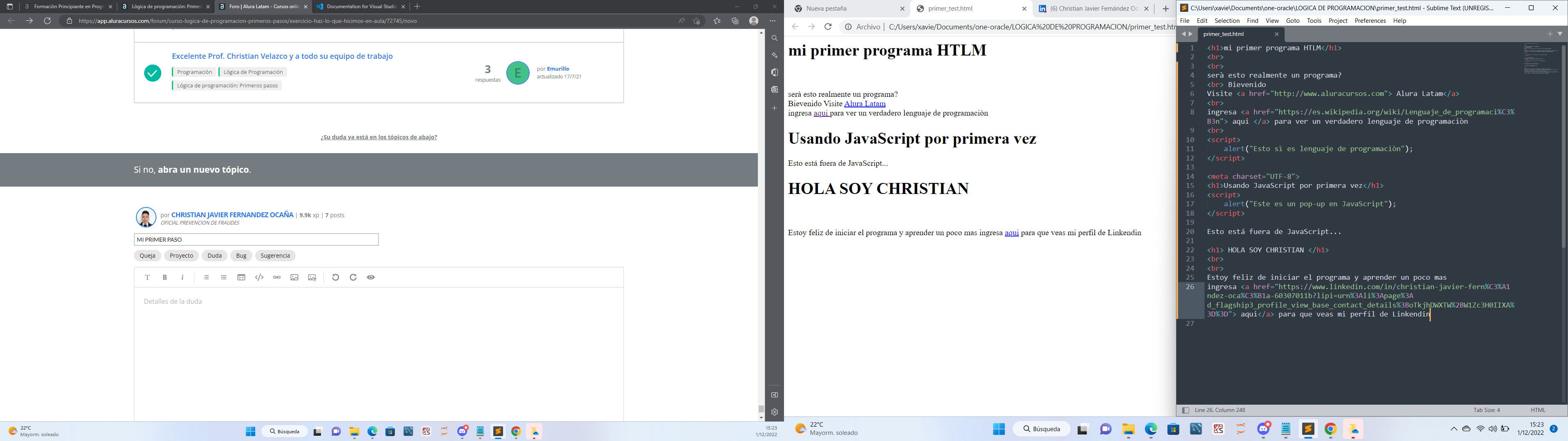Select the Sugerencia topic tag

pyautogui.click(x=275, y=256)
